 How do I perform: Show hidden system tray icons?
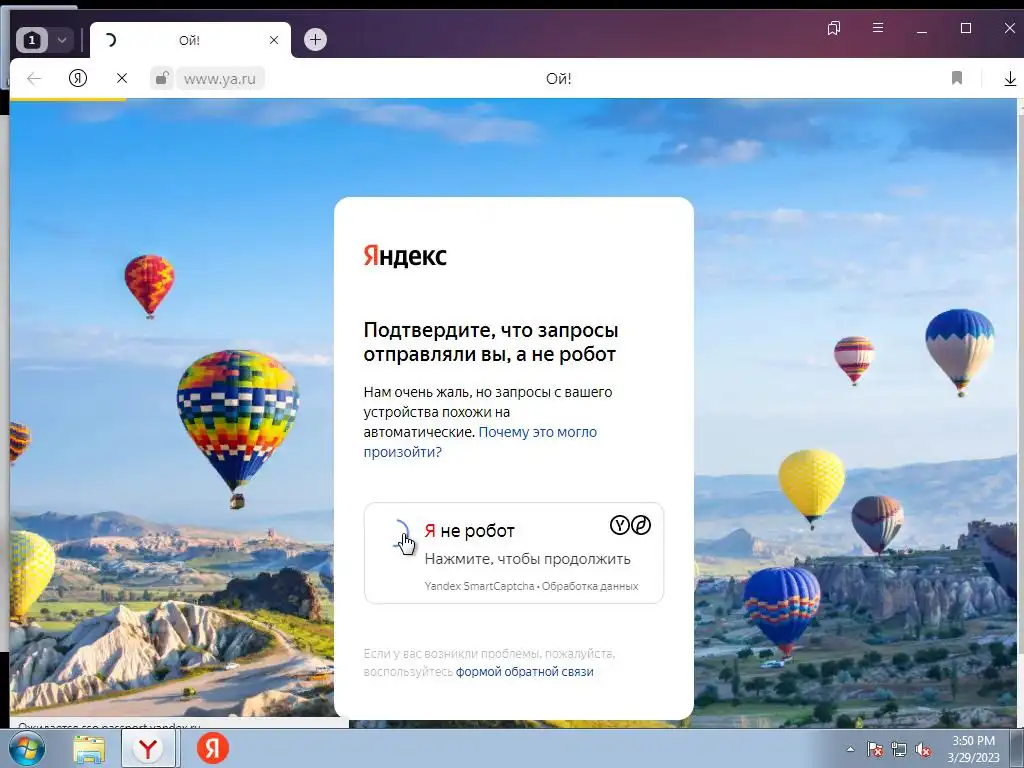[x=850, y=750]
